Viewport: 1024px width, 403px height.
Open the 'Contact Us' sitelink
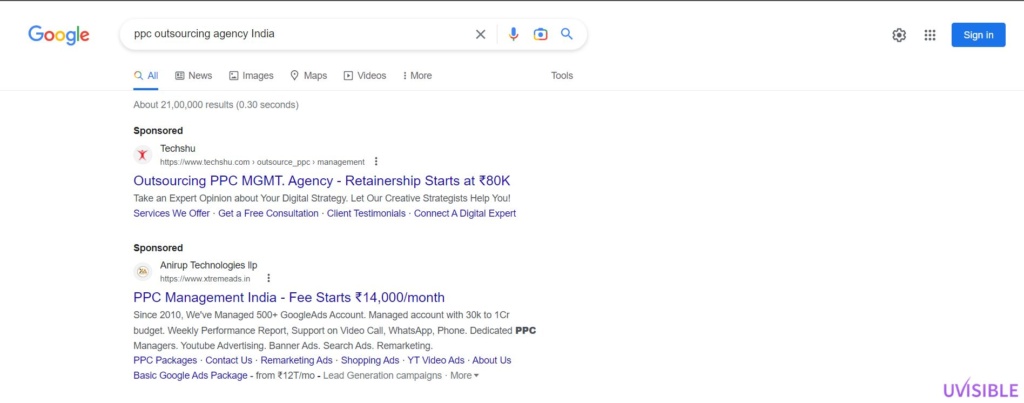coord(229,361)
